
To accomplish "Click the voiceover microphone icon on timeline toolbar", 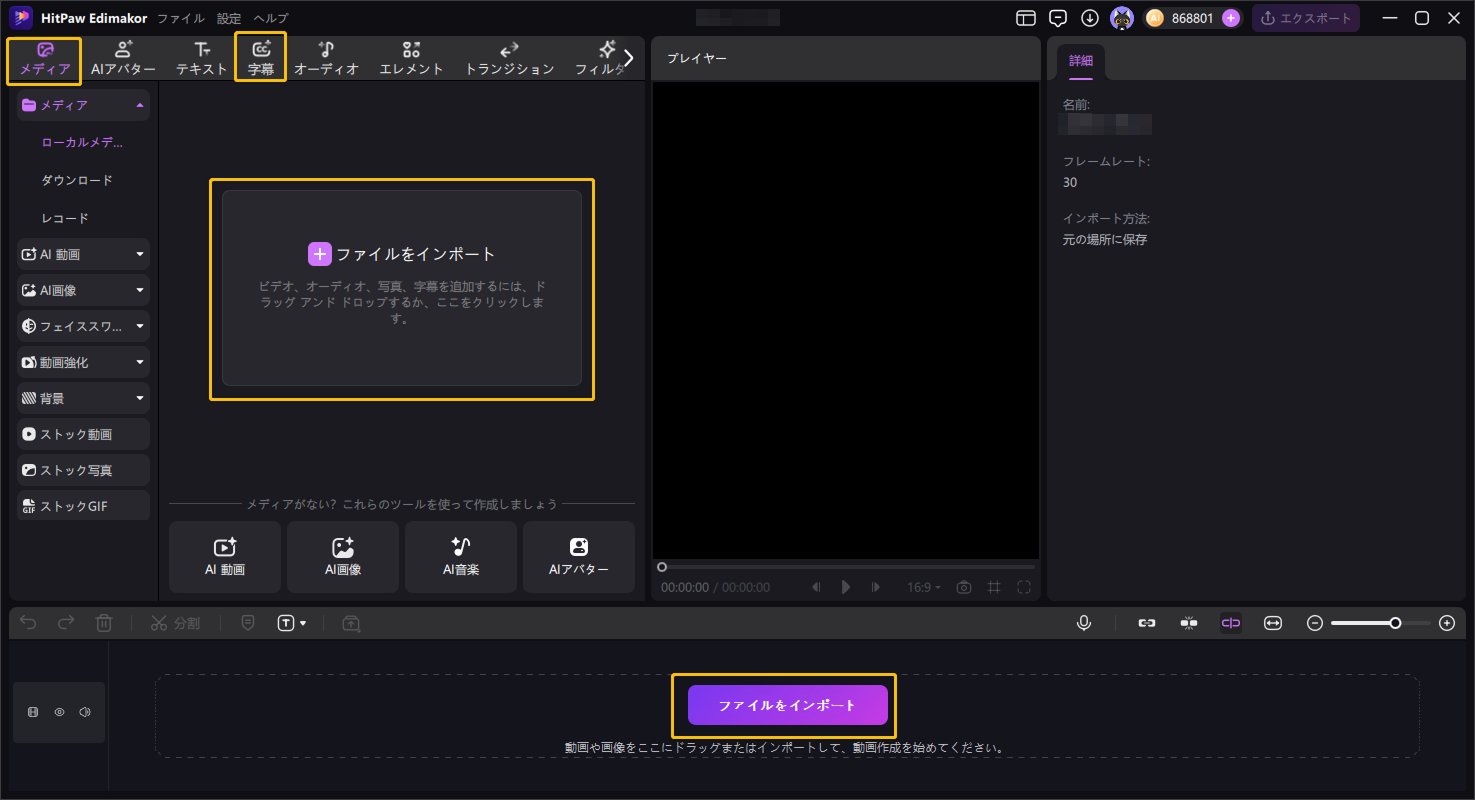I will [1083, 622].
